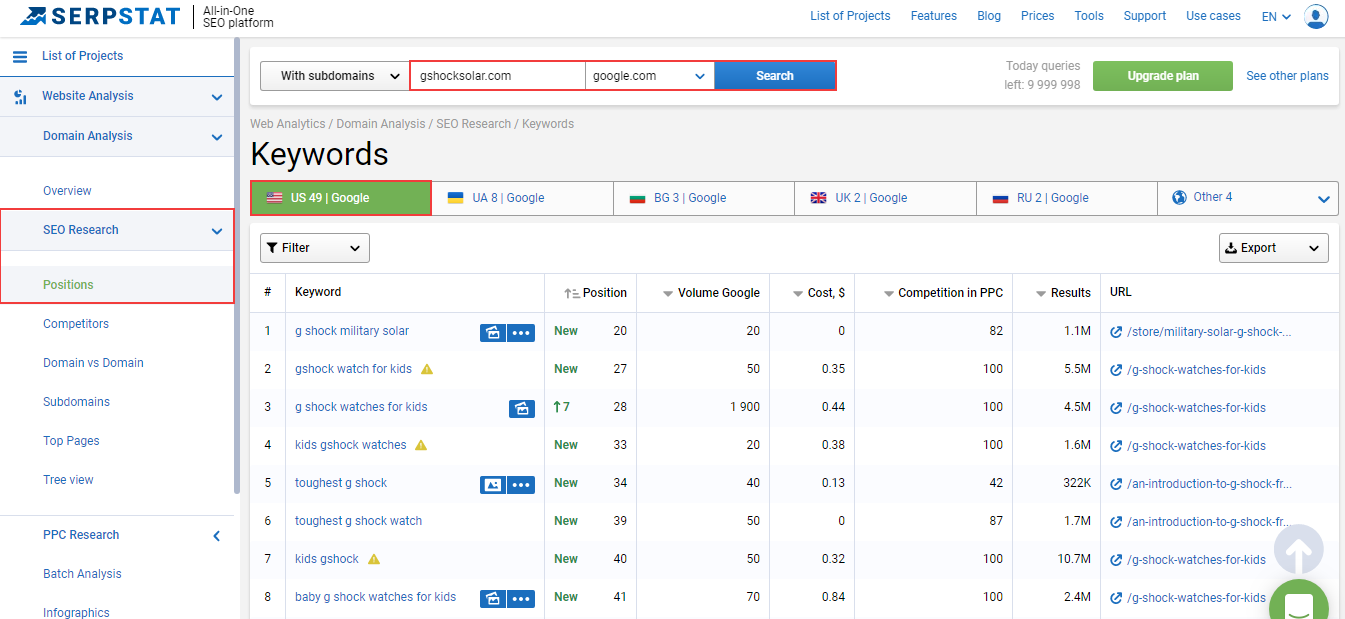Open Domain vs Domain in the sidebar
Viewport: 1345px width, 619px height.
pos(93,363)
